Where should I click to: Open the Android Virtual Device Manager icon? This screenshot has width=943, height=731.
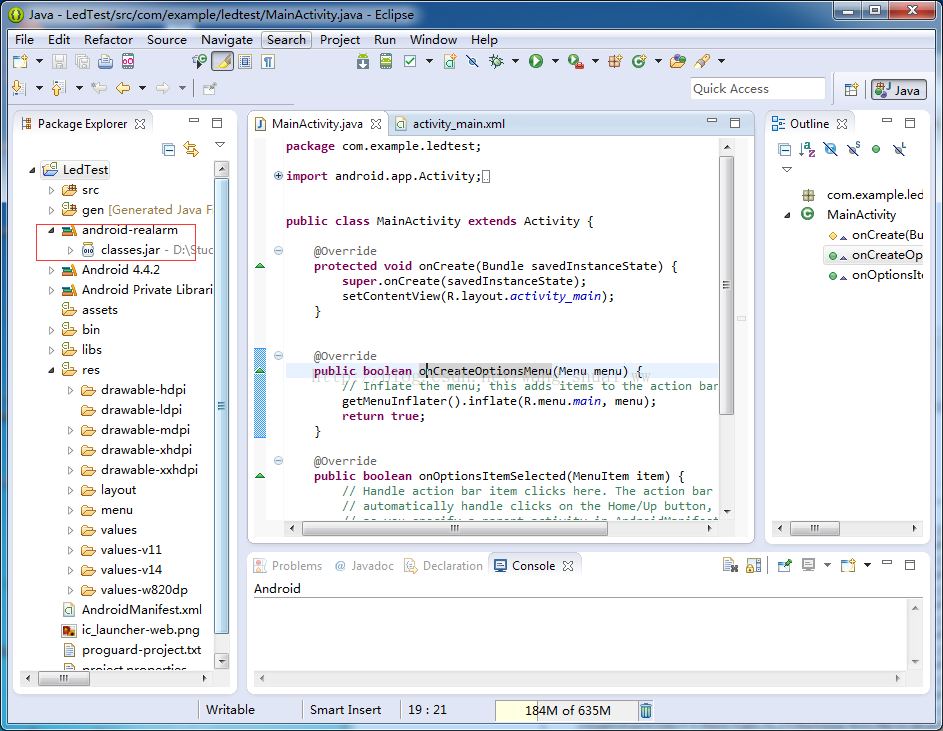[x=386, y=61]
